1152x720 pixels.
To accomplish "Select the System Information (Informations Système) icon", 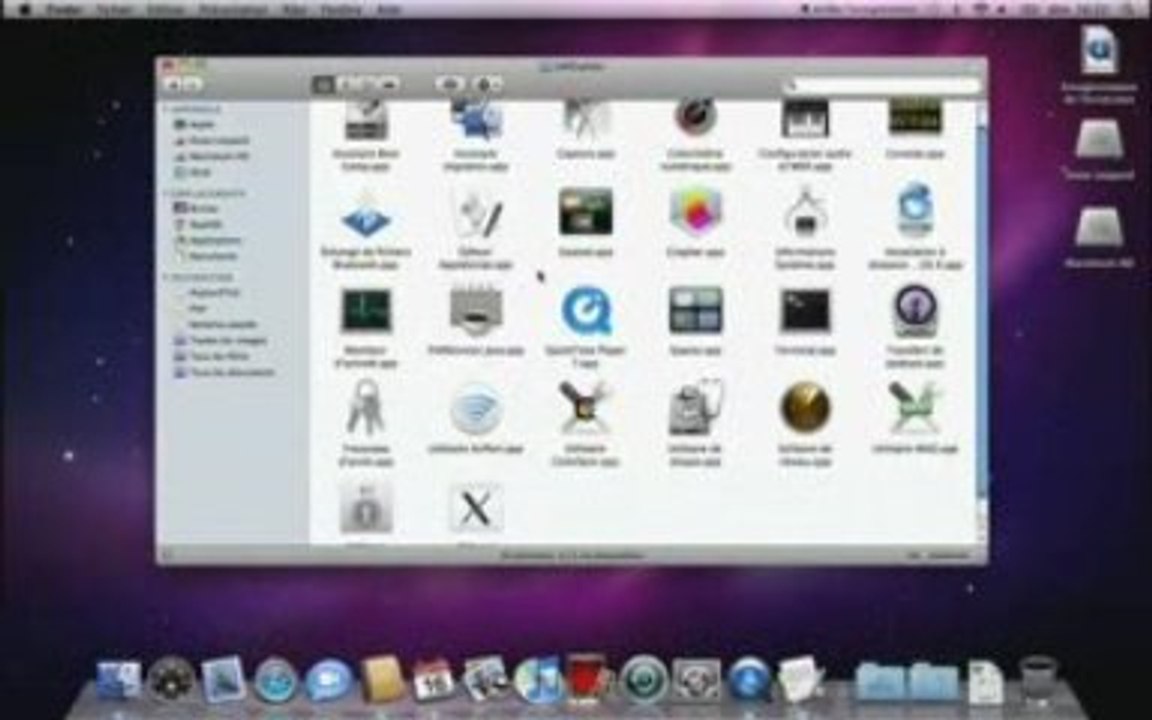I will (x=805, y=213).
